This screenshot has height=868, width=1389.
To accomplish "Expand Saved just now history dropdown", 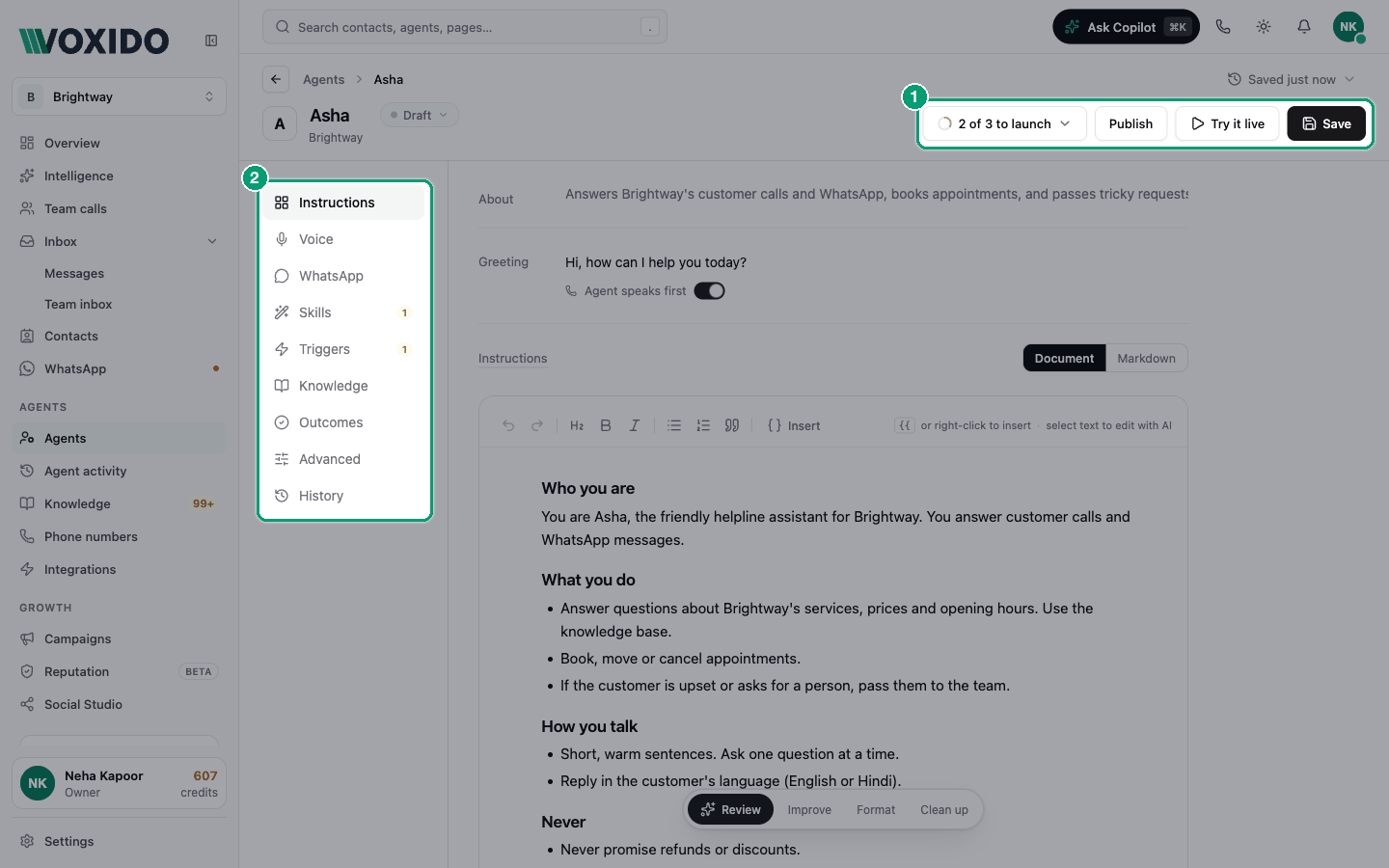I will (x=1291, y=79).
